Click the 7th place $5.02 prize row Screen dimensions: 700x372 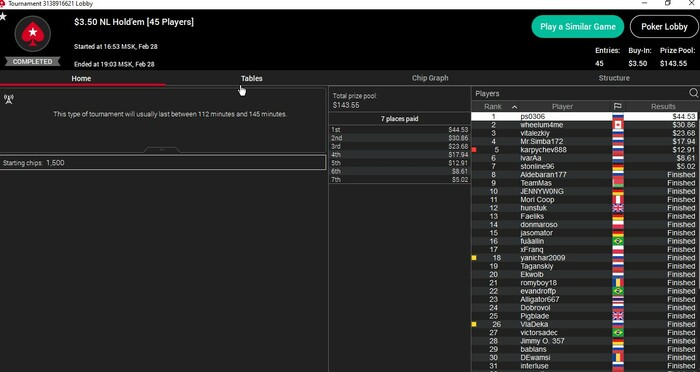click(x=400, y=180)
